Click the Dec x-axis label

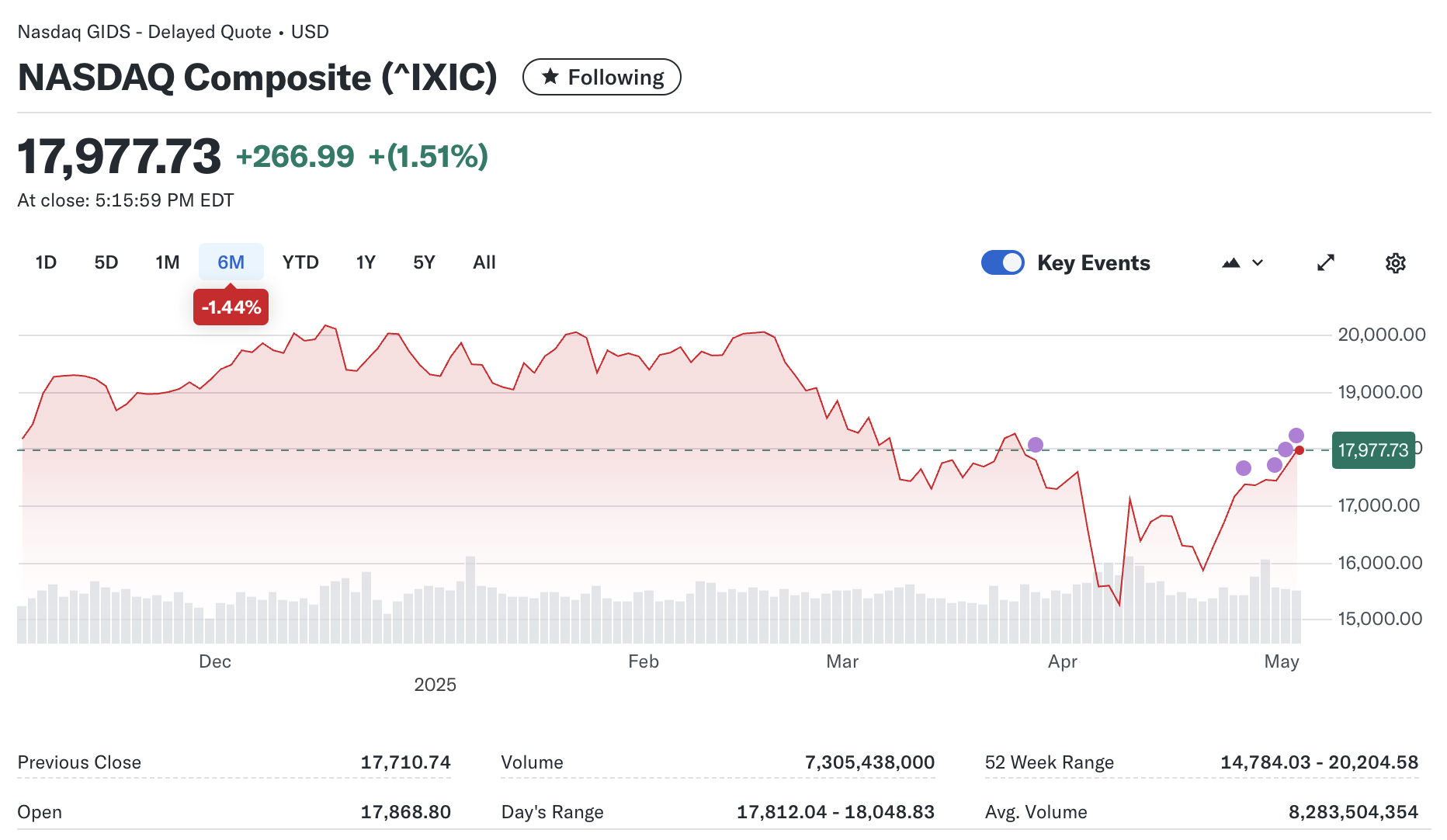215,661
